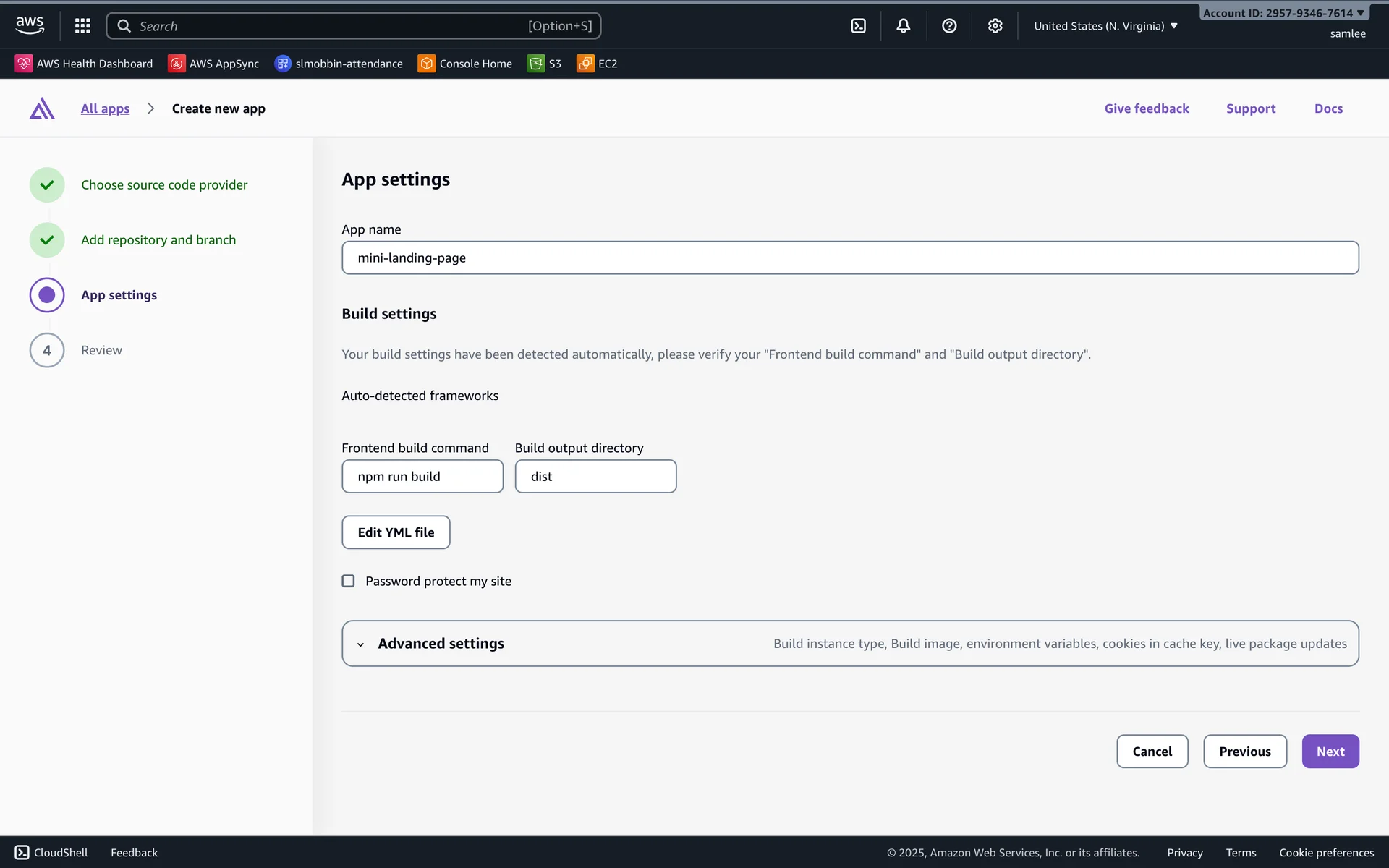Open the Account ID dropdown menu

pyautogui.click(x=1283, y=13)
